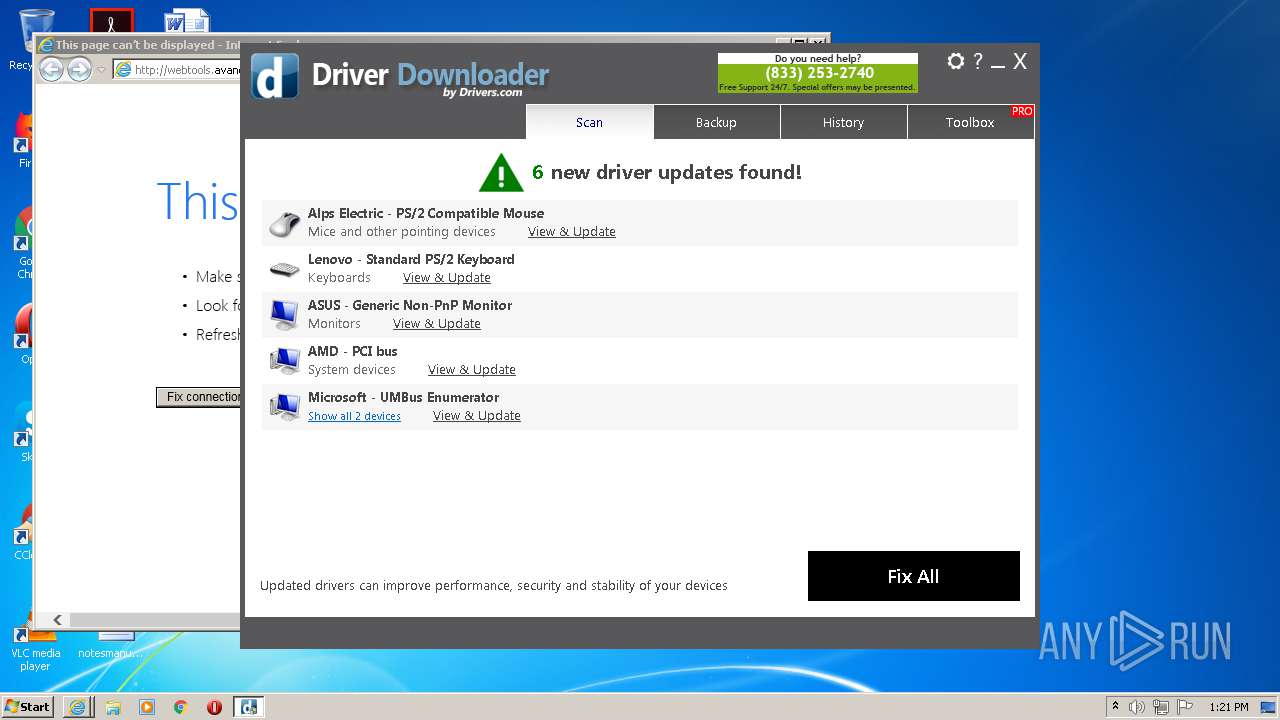Click the green warning triangle icon
Viewport: 1280px width, 720px height.
[501, 172]
